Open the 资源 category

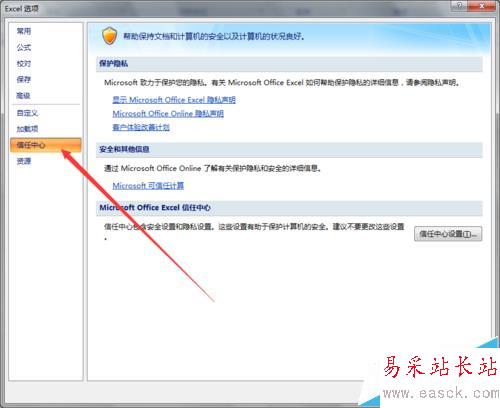(24, 161)
